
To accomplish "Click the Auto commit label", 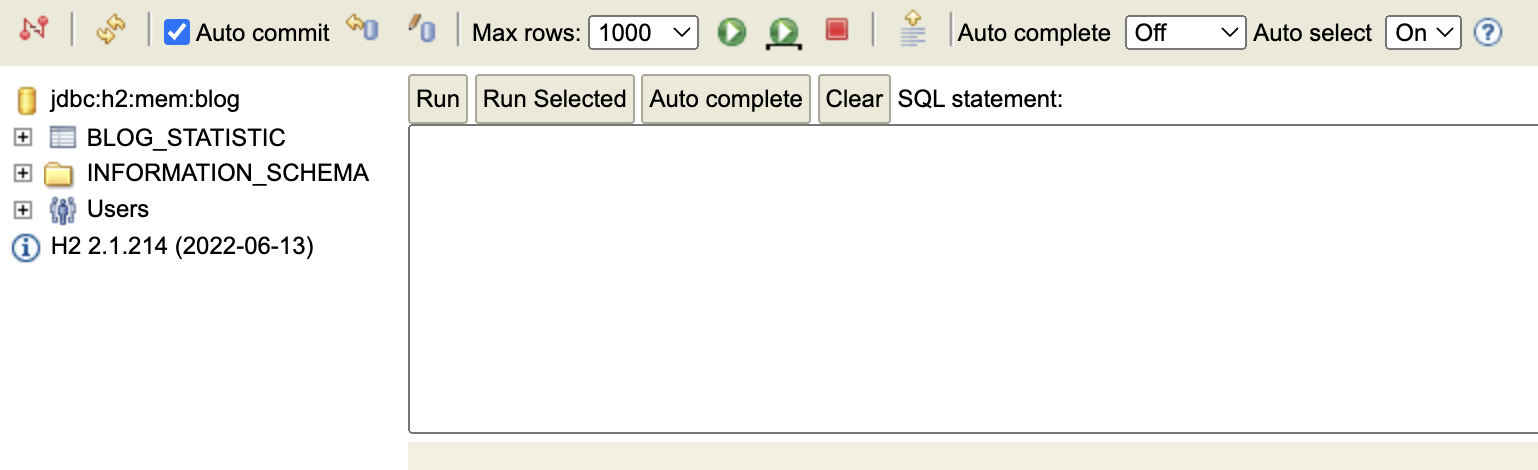I will click(x=263, y=33).
